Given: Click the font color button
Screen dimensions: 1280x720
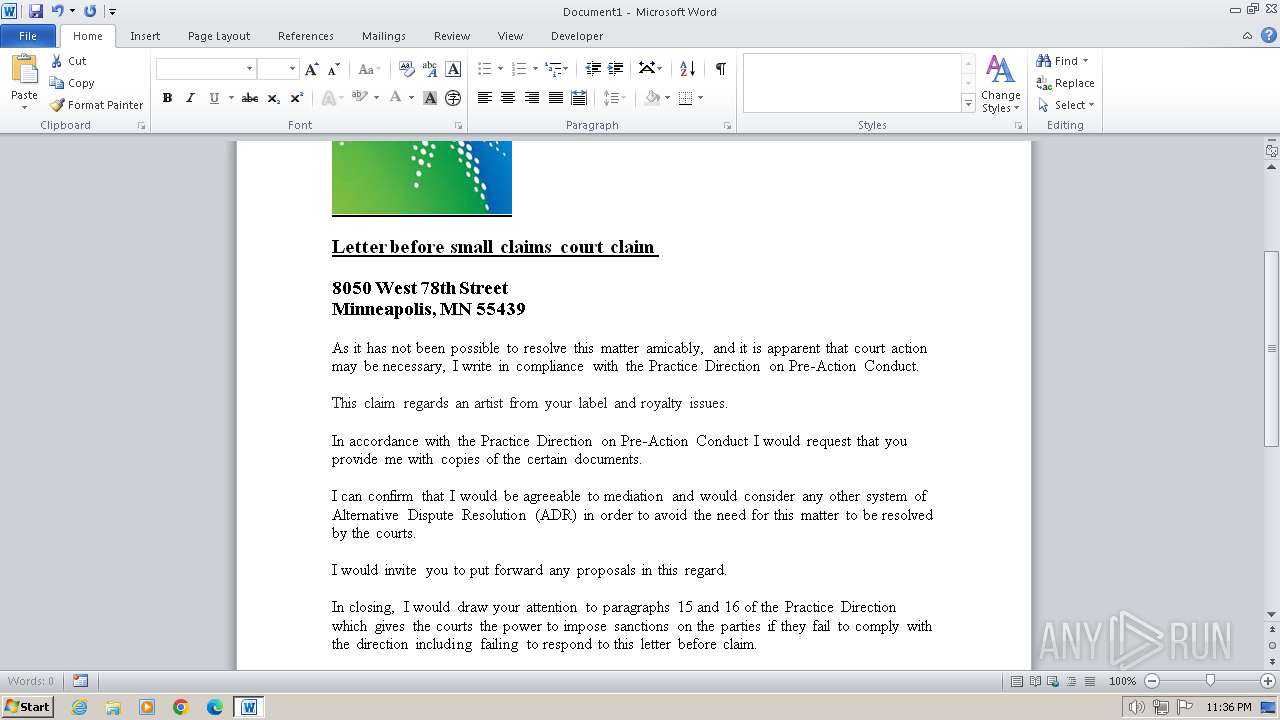Looking at the screenshot, I should click(x=396, y=98).
